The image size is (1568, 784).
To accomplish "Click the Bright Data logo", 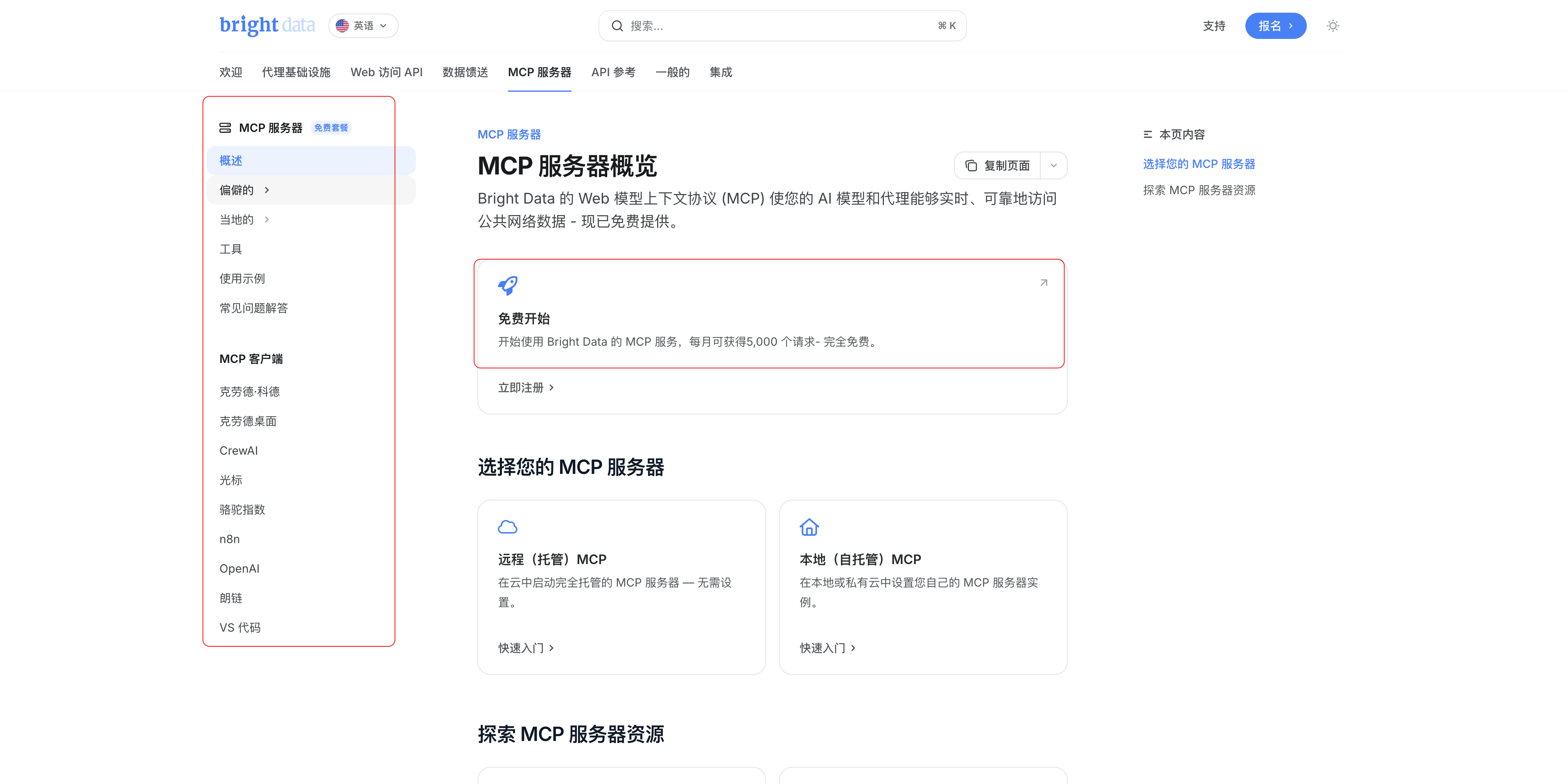I will 267,25.
